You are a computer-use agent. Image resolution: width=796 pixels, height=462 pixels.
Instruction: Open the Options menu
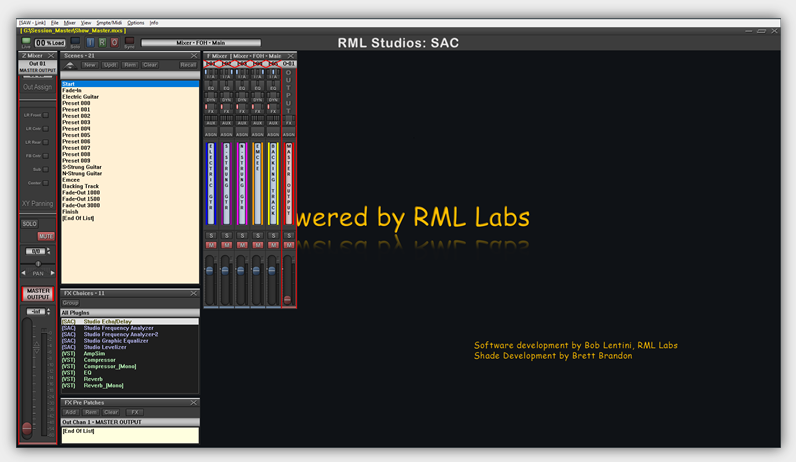click(x=135, y=22)
